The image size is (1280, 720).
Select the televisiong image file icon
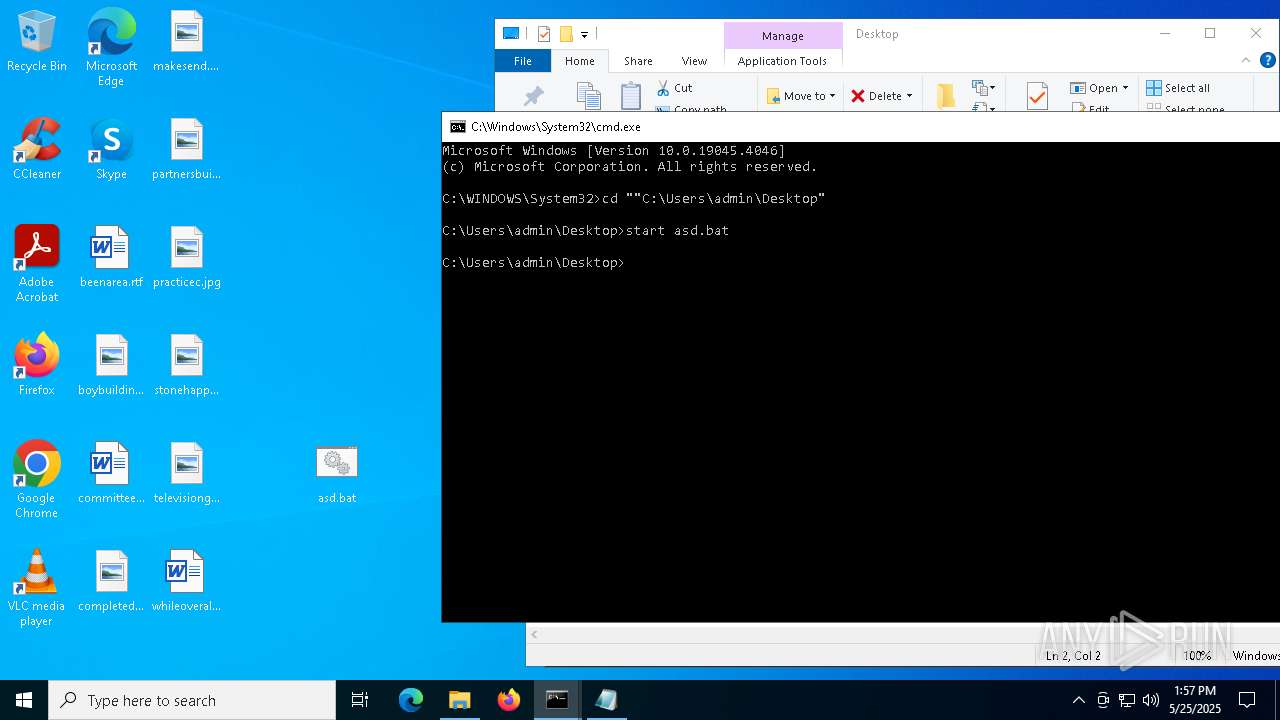click(x=187, y=473)
